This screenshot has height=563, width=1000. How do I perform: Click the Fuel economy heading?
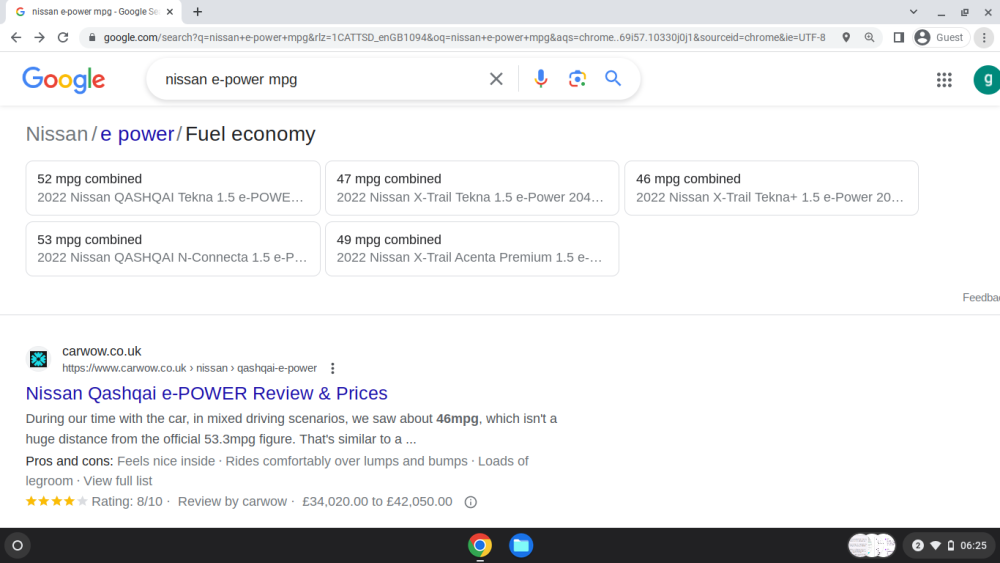(250, 134)
